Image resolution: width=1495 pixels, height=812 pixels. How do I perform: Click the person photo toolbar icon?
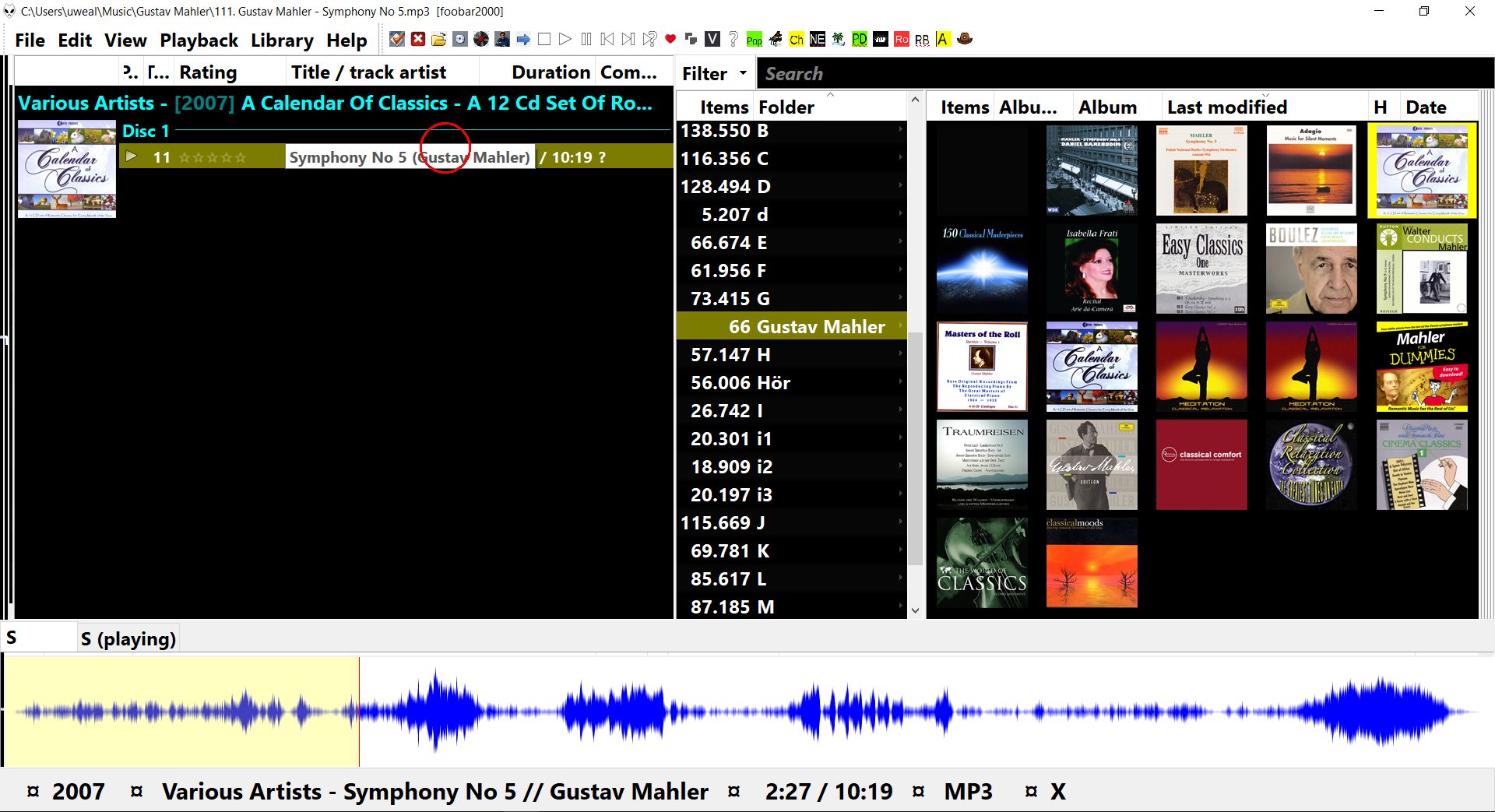(x=502, y=39)
